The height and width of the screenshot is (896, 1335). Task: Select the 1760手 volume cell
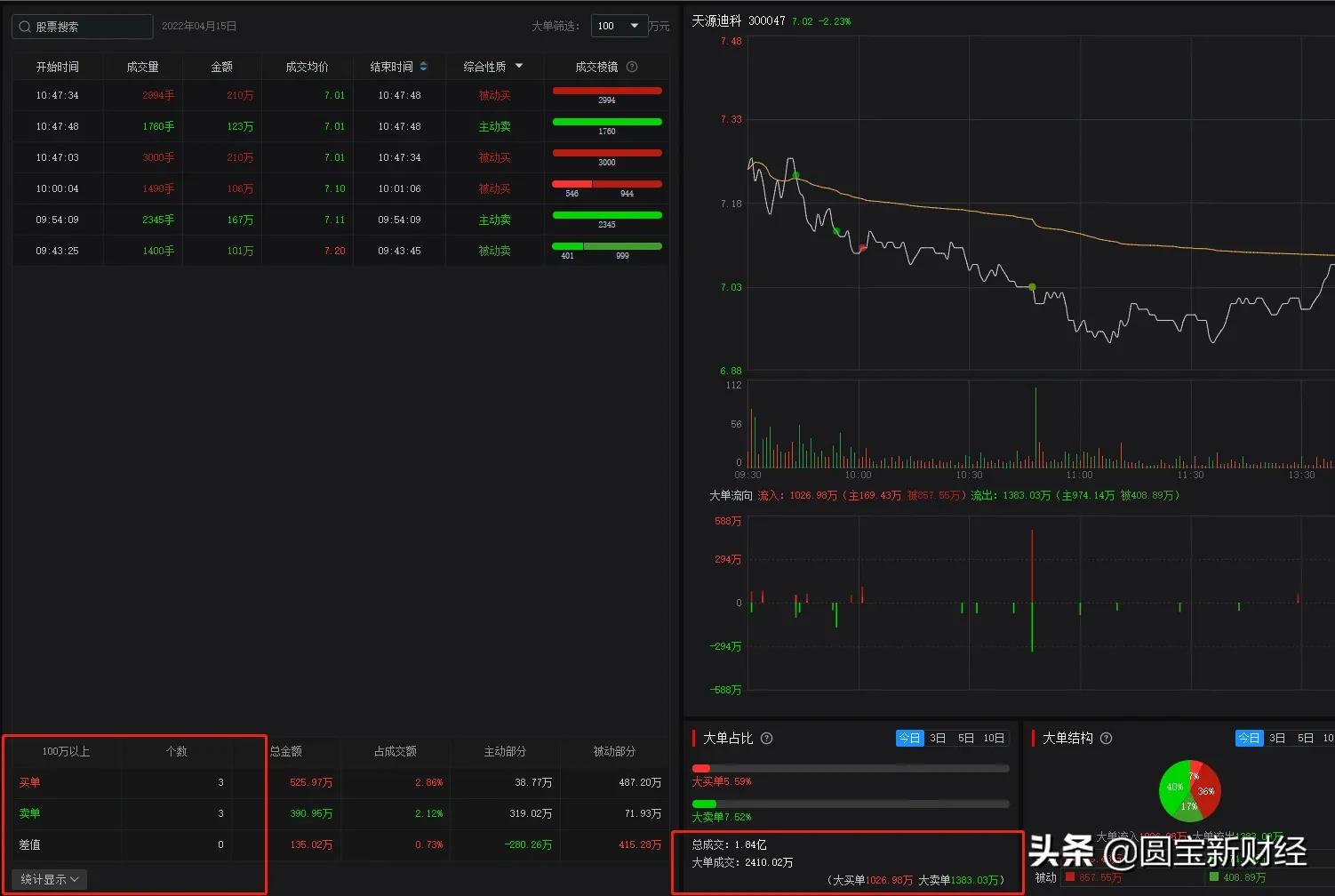tap(158, 126)
